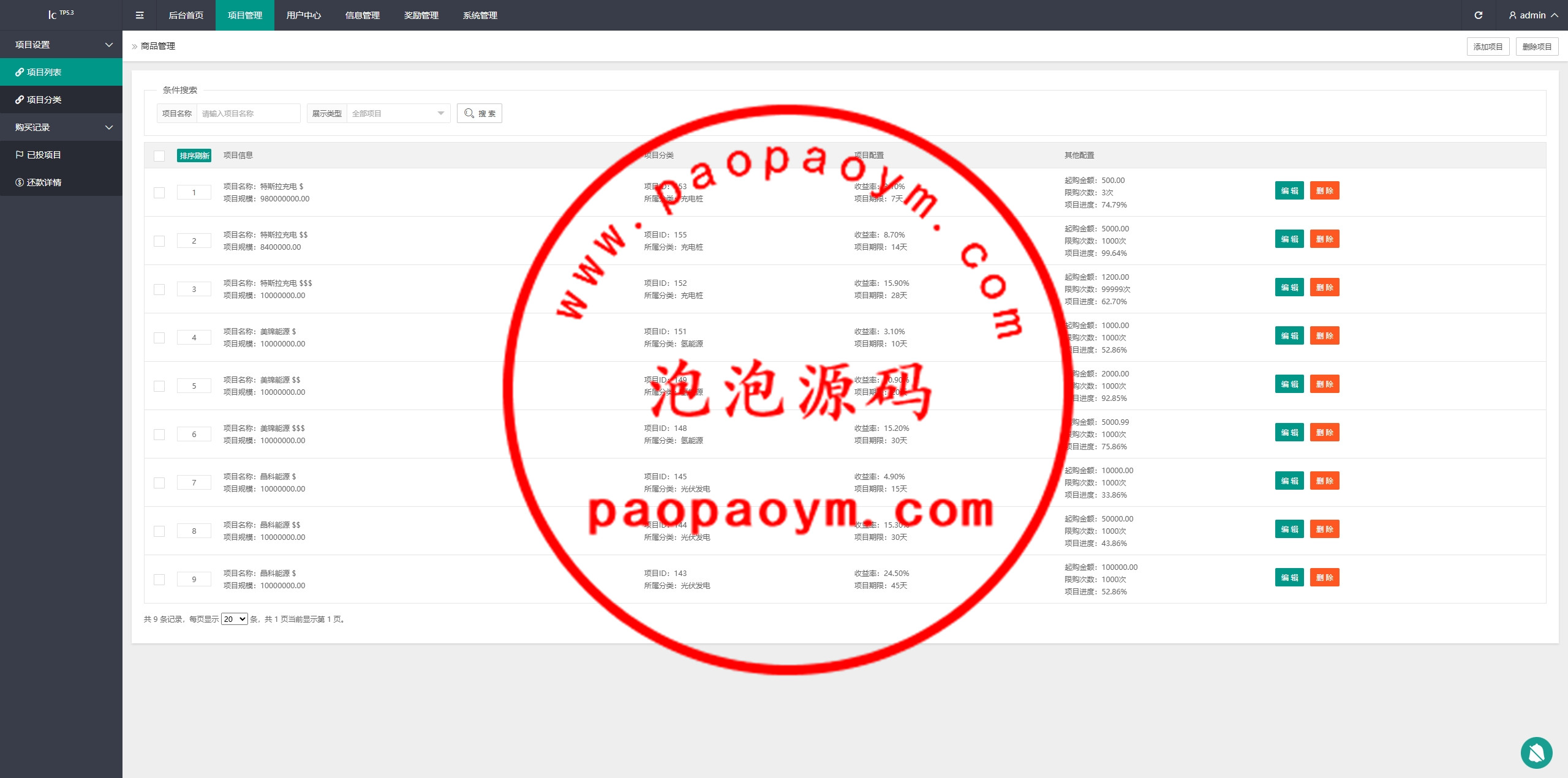Delete project with ID 143

(x=1324, y=577)
